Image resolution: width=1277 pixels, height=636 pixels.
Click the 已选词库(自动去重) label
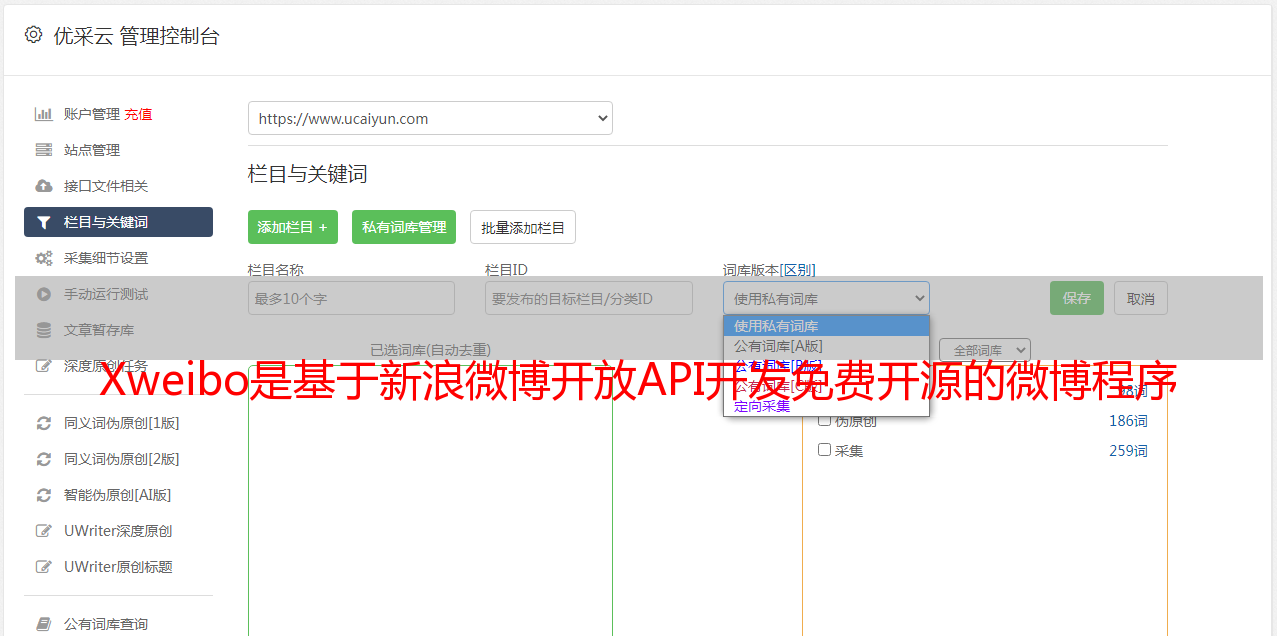tap(430, 350)
